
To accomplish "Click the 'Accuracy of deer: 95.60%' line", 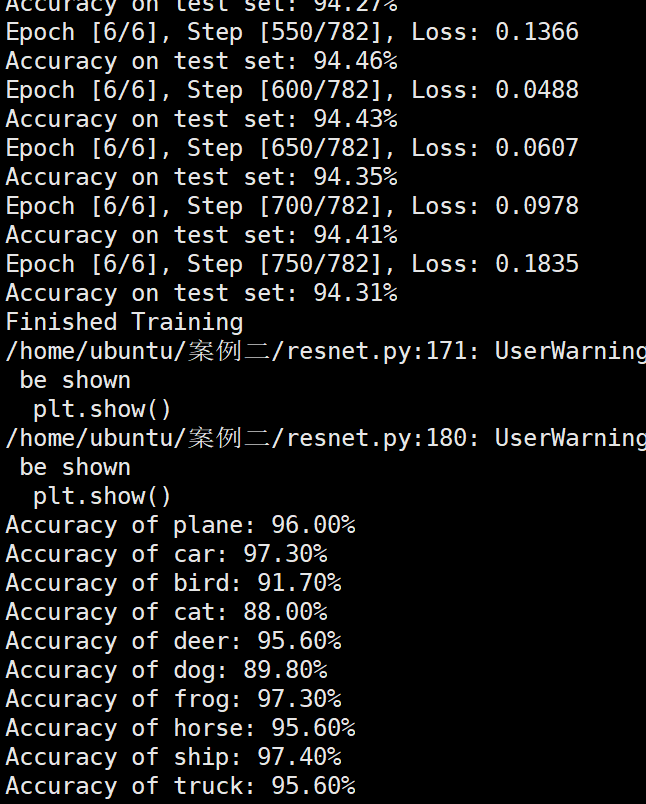I will [x=174, y=641].
